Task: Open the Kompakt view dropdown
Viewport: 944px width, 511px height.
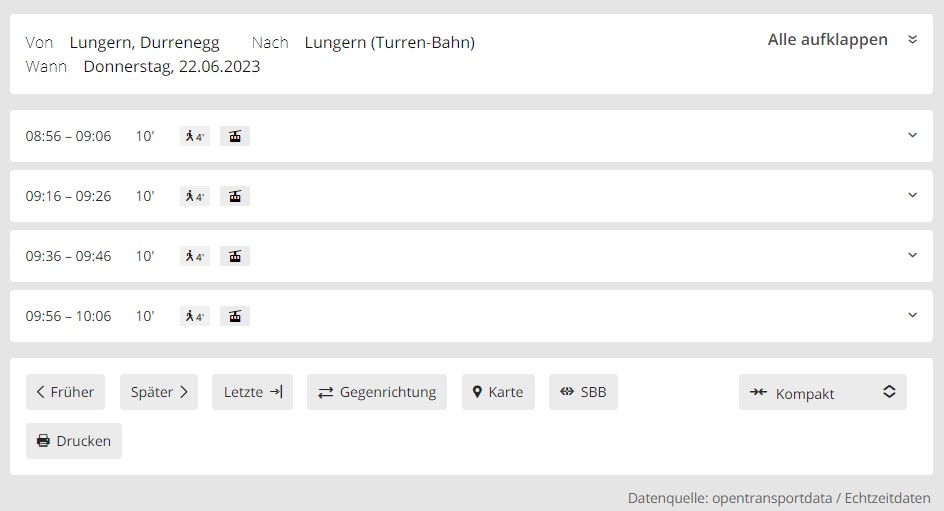Action: 822,393
